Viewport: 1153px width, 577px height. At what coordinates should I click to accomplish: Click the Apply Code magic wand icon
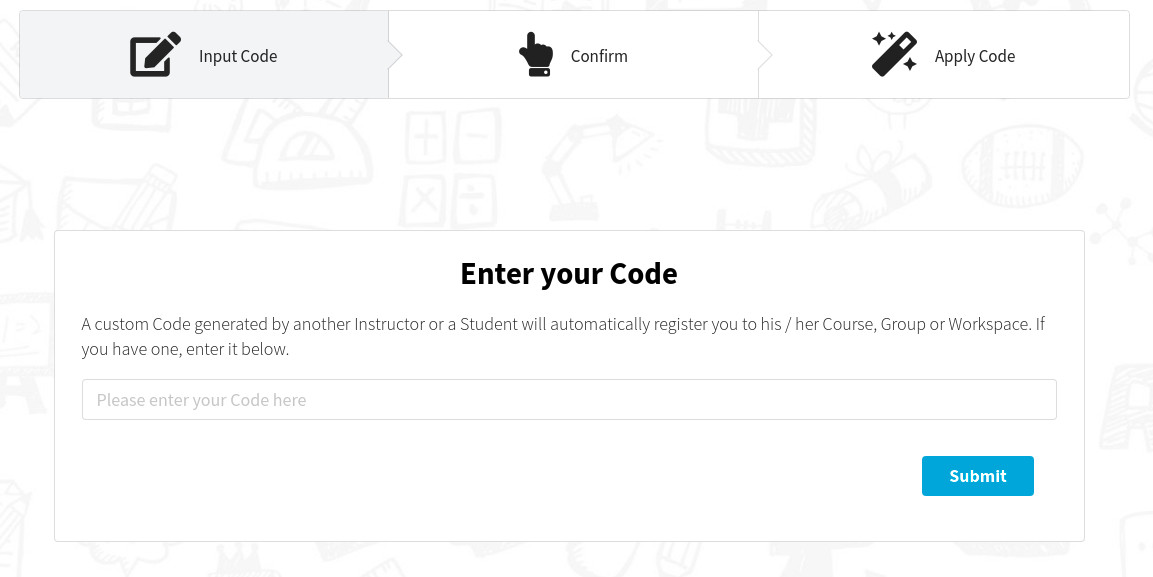click(894, 54)
